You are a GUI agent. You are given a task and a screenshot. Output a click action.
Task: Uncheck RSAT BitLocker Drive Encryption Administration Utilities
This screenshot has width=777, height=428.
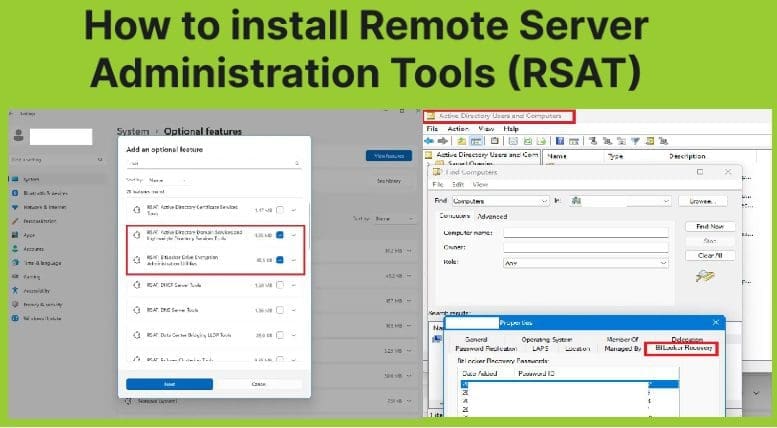pos(281,260)
